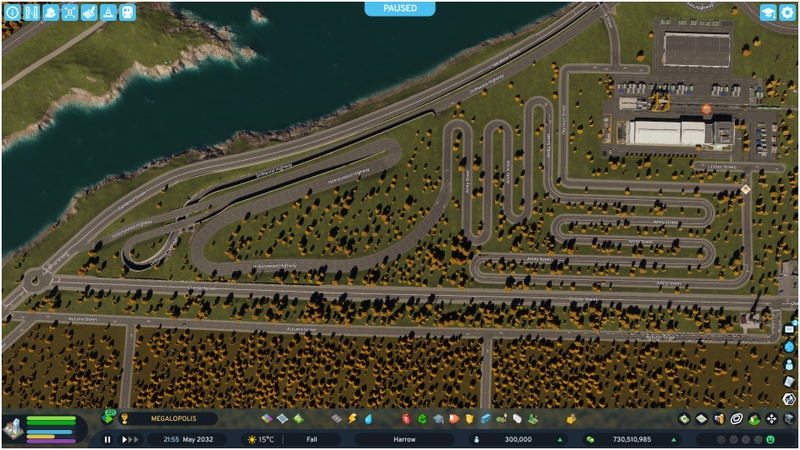800x450 pixels.
Task: Open the parks and recreation menu
Action: (x=502, y=419)
